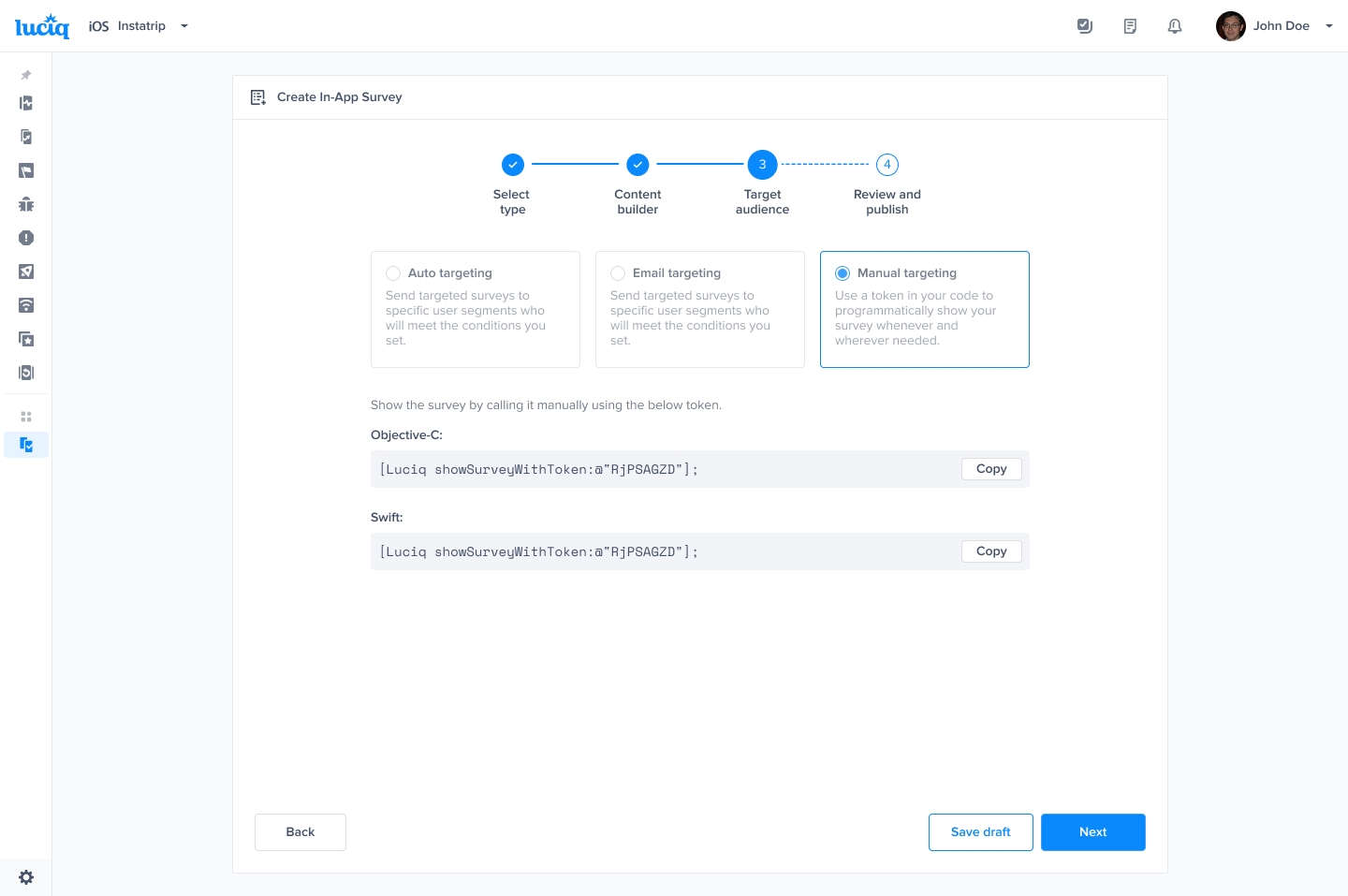The image size is (1348, 896).
Task: Click the settings gear icon
Action: [x=26, y=877]
